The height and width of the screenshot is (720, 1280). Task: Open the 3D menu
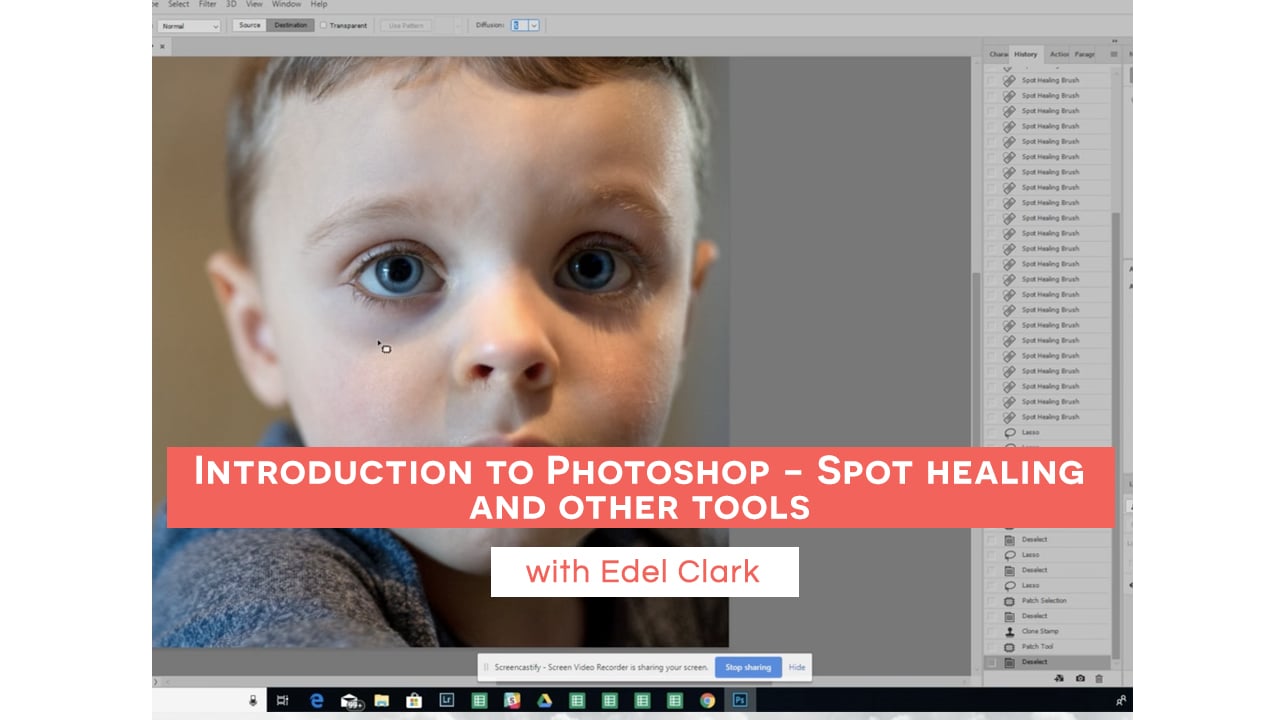(231, 5)
